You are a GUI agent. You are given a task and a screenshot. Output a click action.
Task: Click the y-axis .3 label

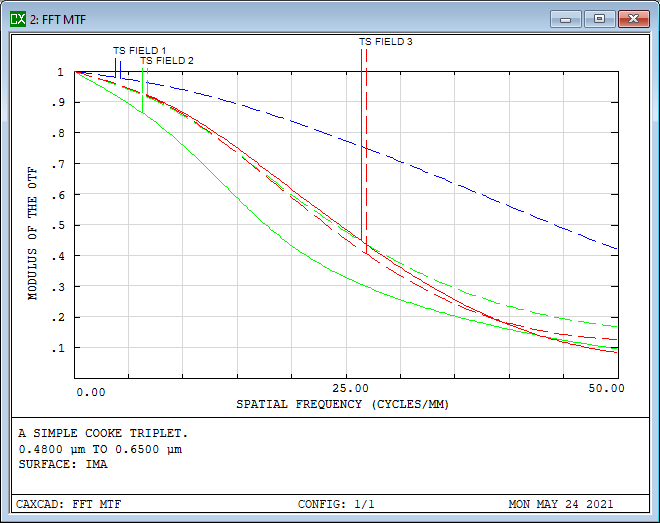click(x=58, y=287)
